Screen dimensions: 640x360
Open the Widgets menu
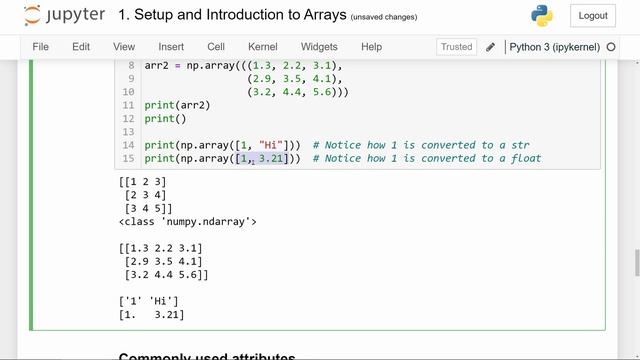coord(319,47)
